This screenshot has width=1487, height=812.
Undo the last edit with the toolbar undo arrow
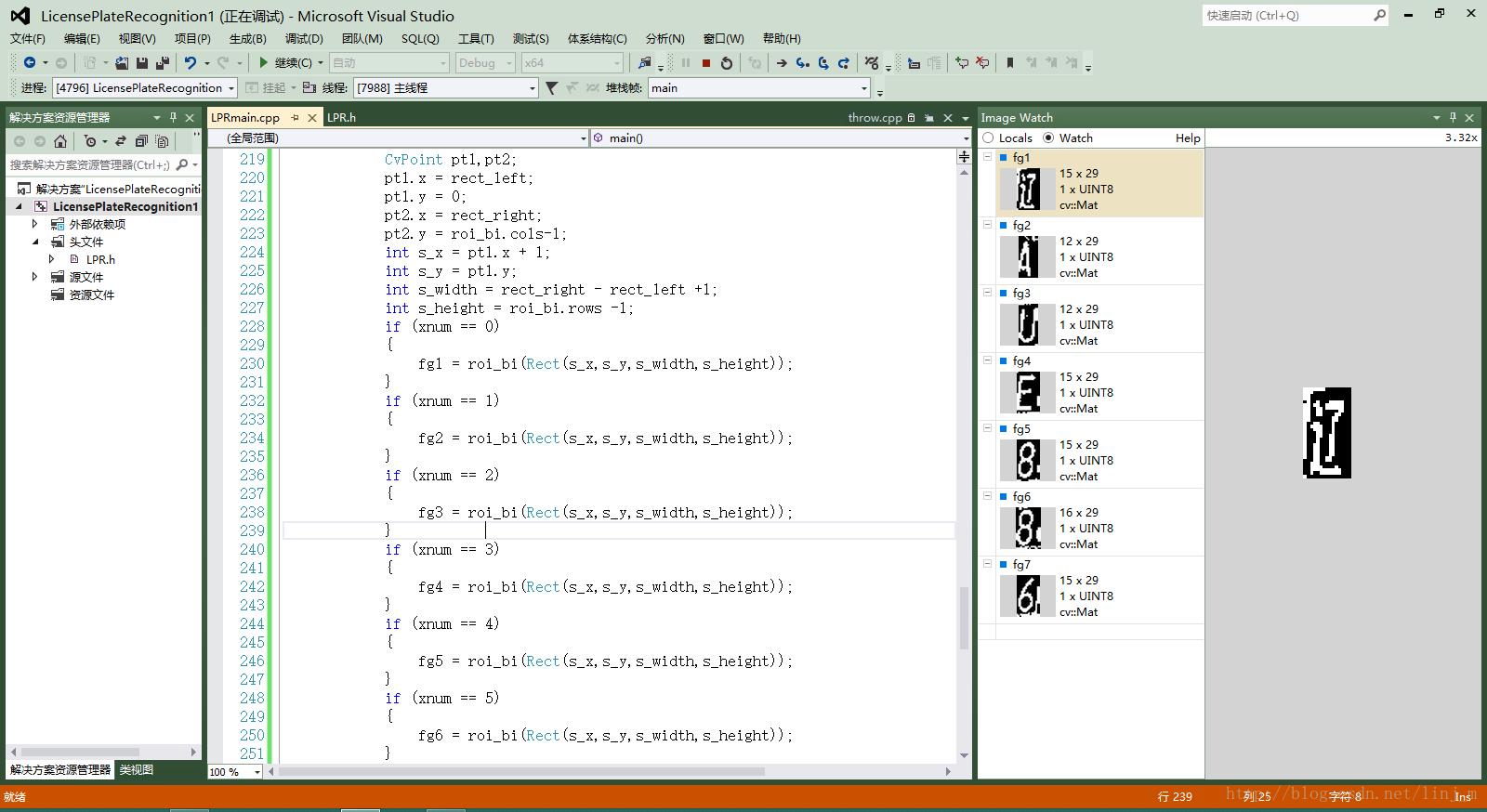tap(191, 62)
